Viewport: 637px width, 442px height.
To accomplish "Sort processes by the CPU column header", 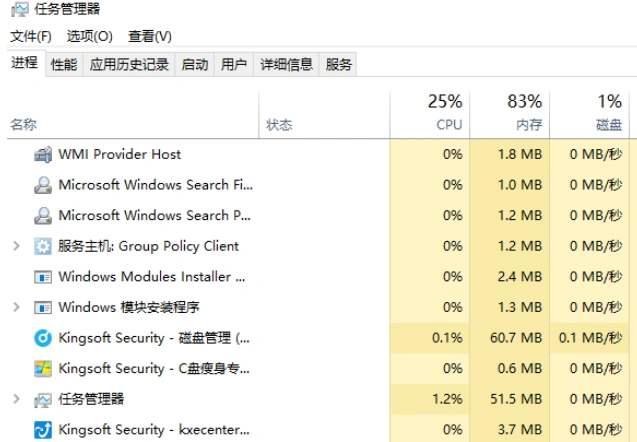I will 430,115.
